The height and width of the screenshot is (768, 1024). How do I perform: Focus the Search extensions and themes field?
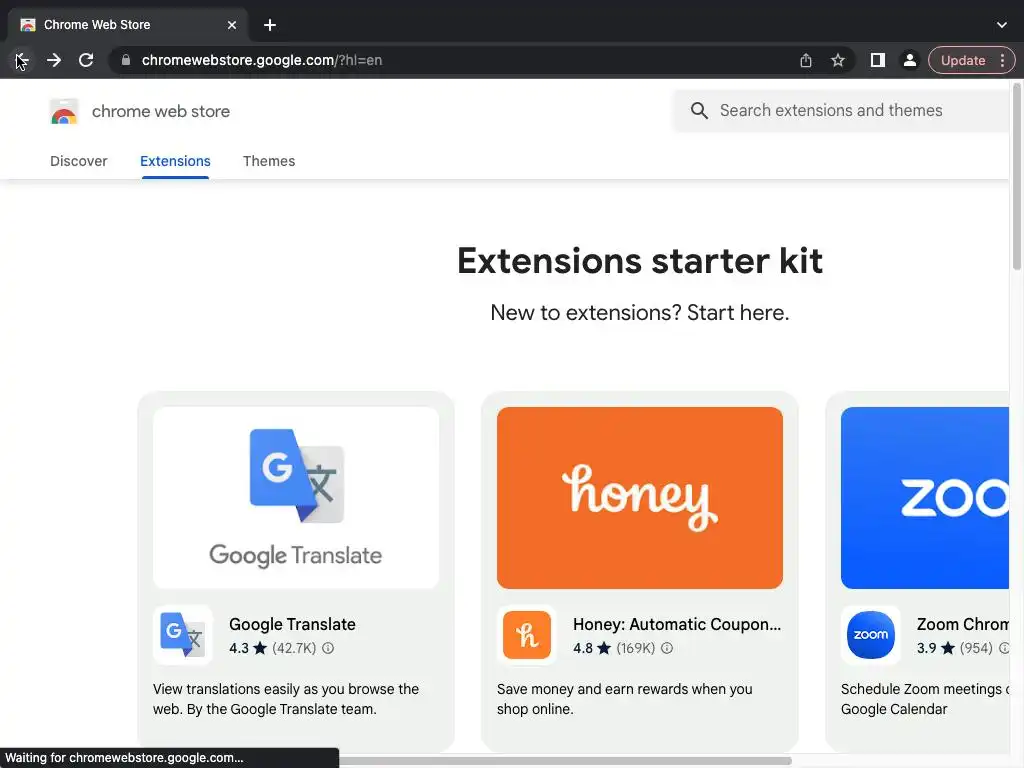click(x=842, y=110)
